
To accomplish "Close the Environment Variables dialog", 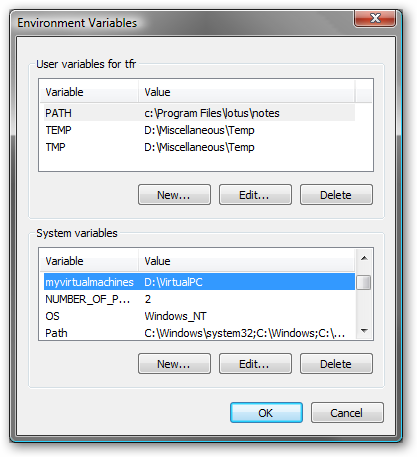I will tap(375, 18).
